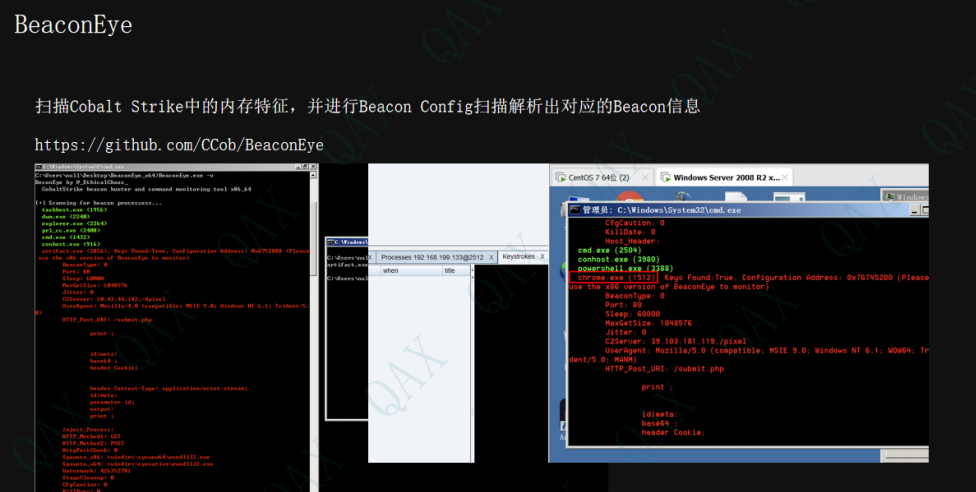976x492 pixels.
Task: Switch to the CentOS 7 64位 tab
Action: point(599,177)
